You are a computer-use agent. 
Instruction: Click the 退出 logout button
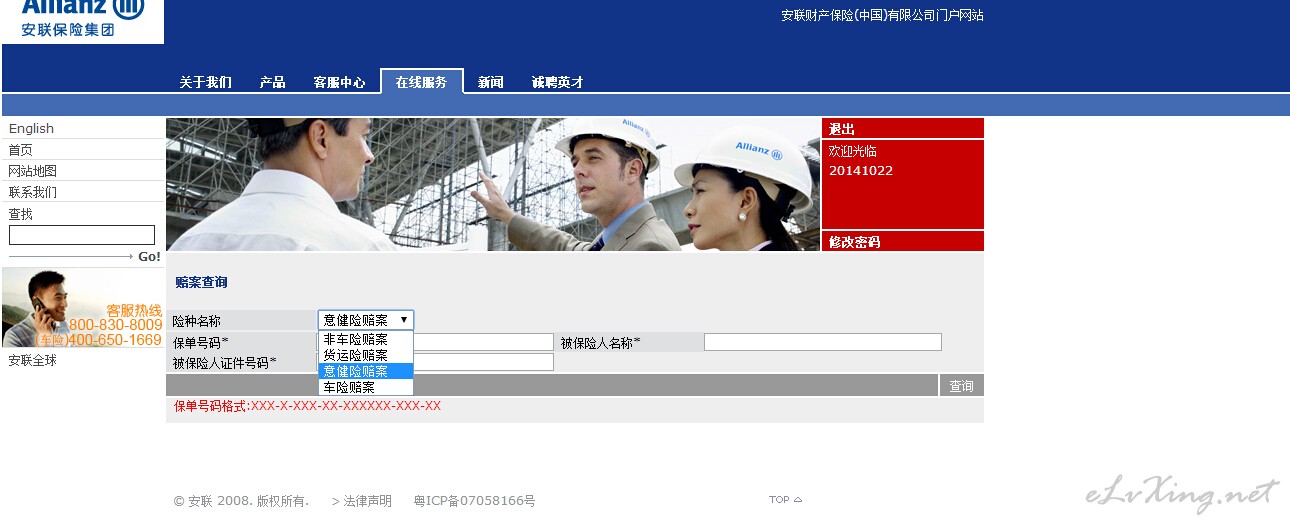[x=842, y=129]
